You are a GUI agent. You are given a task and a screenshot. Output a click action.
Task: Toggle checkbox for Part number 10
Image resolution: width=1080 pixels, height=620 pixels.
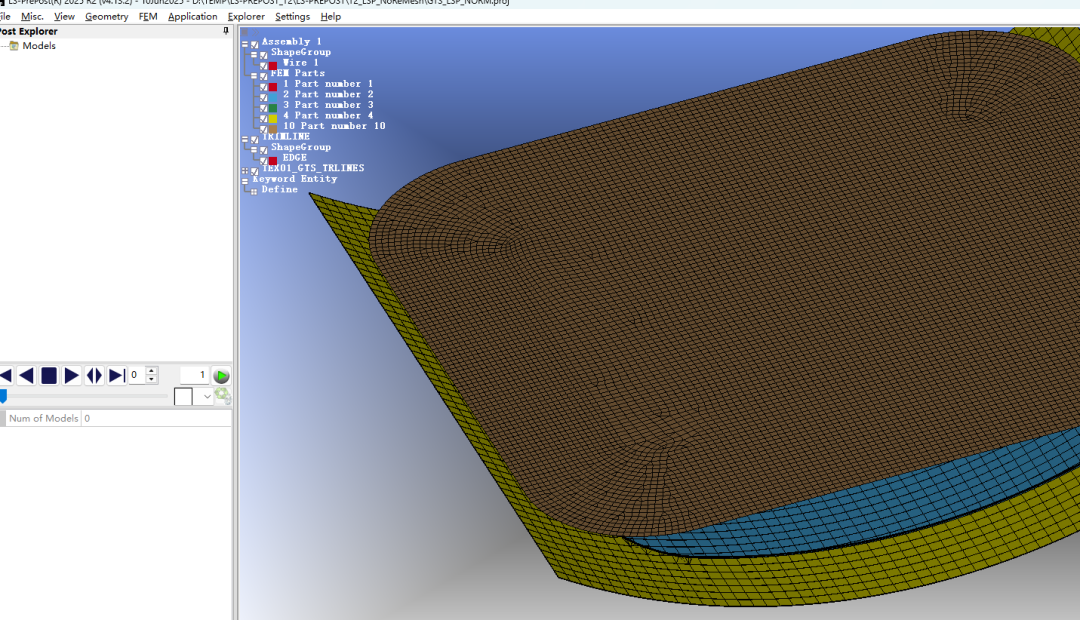click(263, 129)
